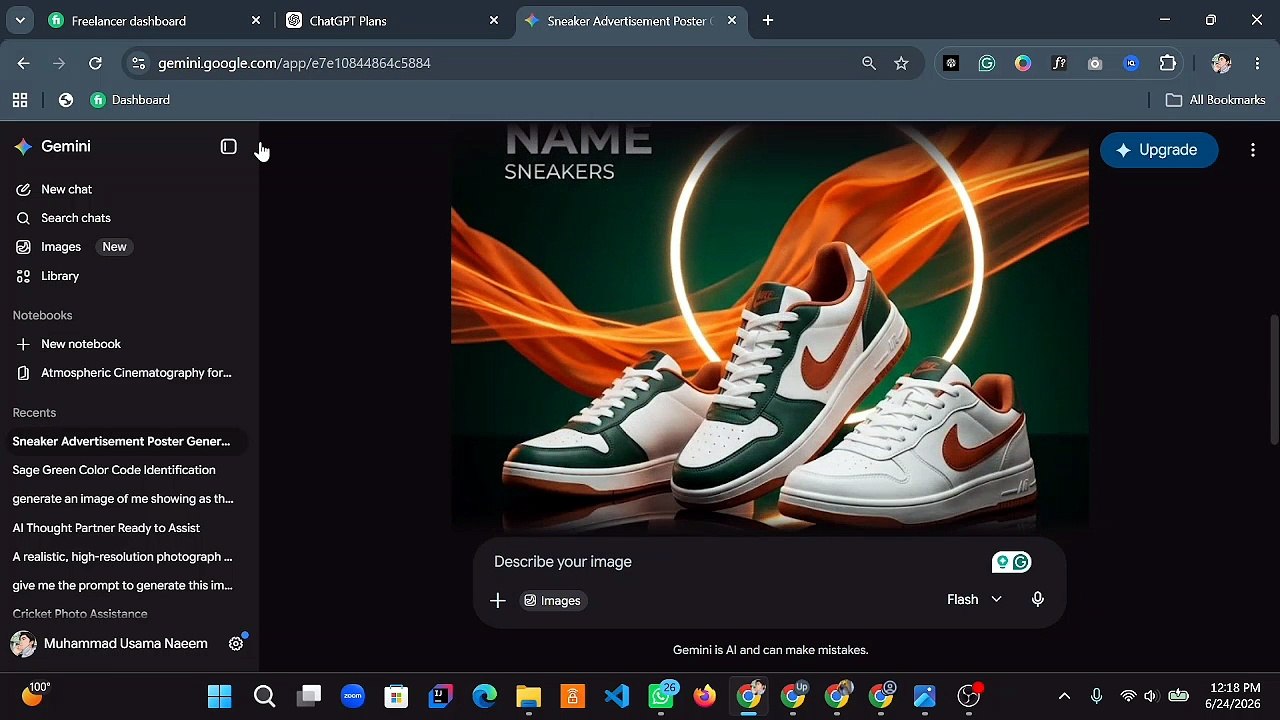Collapse the Gemini sidebar panel icon
The height and width of the screenshot is (720, 1280).
click(229, 147)
